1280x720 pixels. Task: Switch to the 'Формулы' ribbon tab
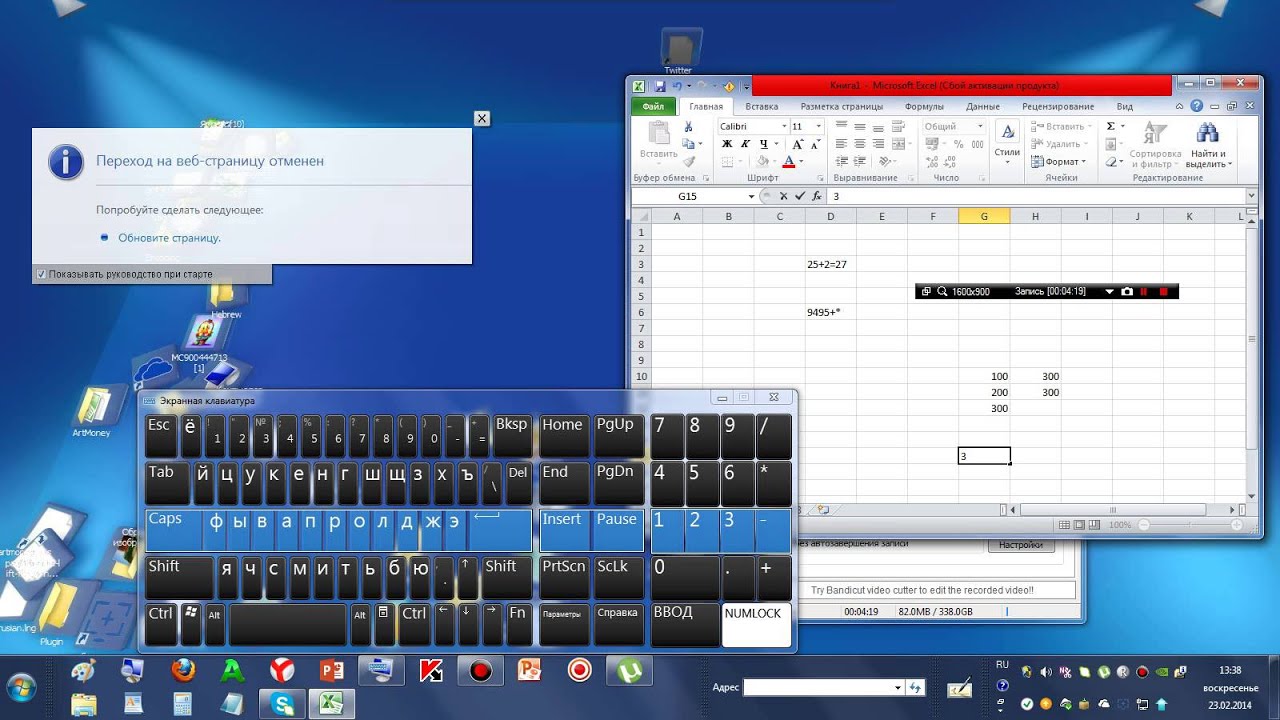click(924, 106)
